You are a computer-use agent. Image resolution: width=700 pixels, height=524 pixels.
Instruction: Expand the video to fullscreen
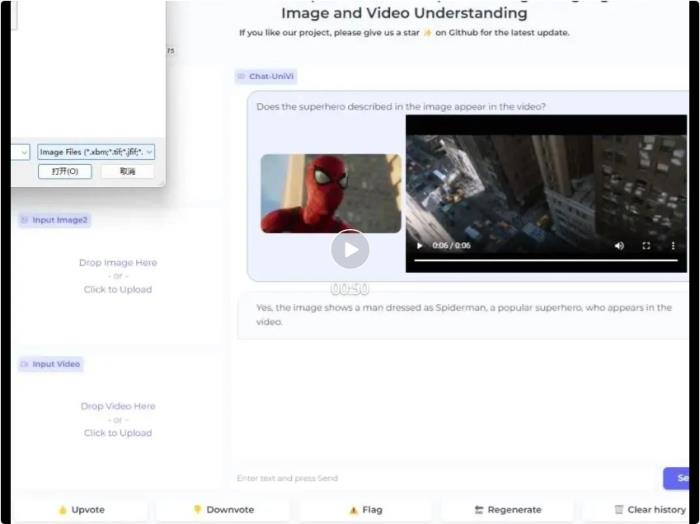pos(646,245)
